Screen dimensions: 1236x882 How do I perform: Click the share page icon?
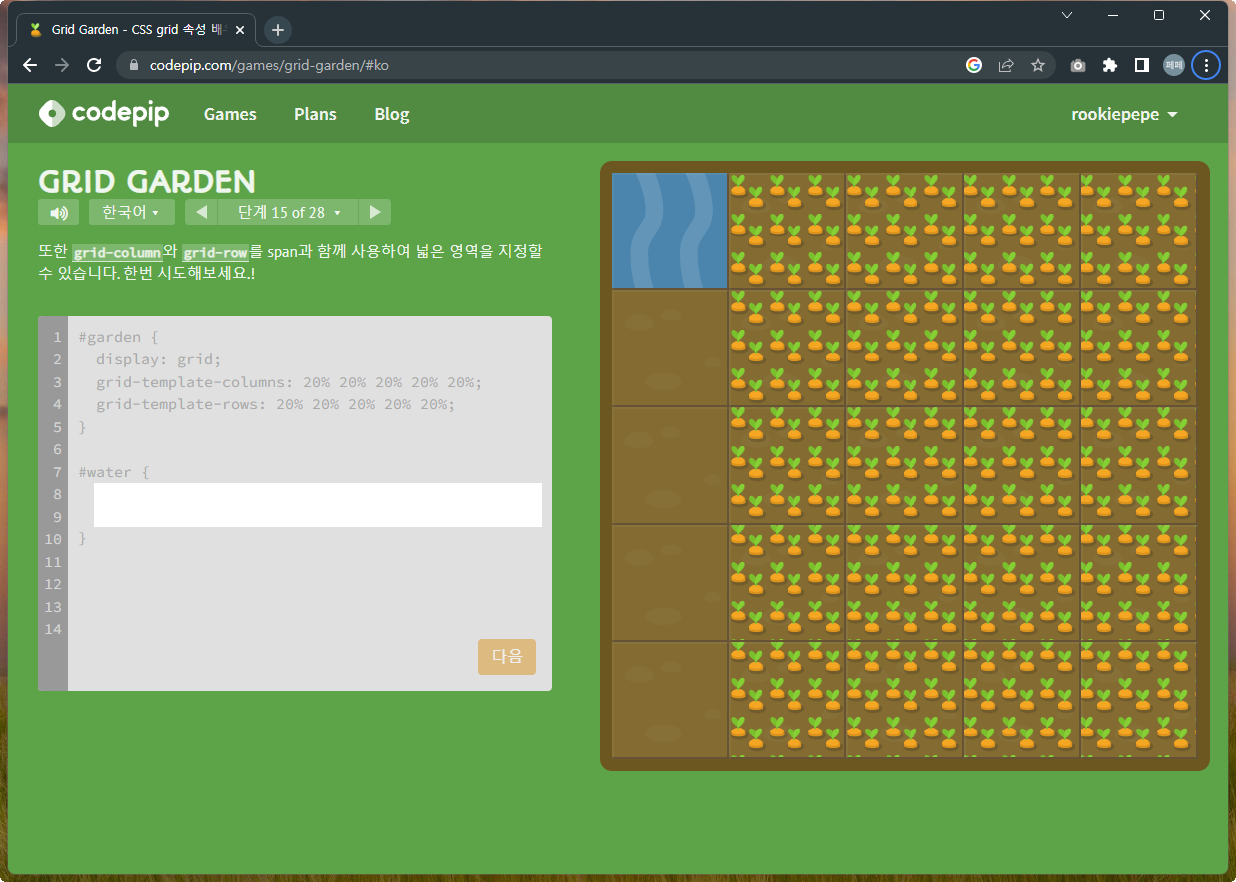pos(1006,65)
